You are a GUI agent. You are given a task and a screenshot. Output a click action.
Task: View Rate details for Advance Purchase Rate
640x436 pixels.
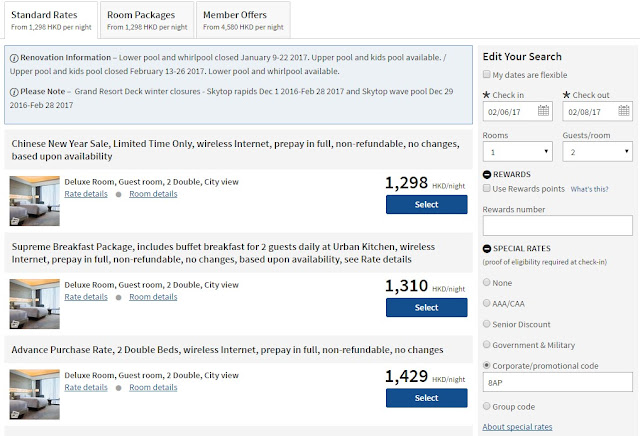86,388
